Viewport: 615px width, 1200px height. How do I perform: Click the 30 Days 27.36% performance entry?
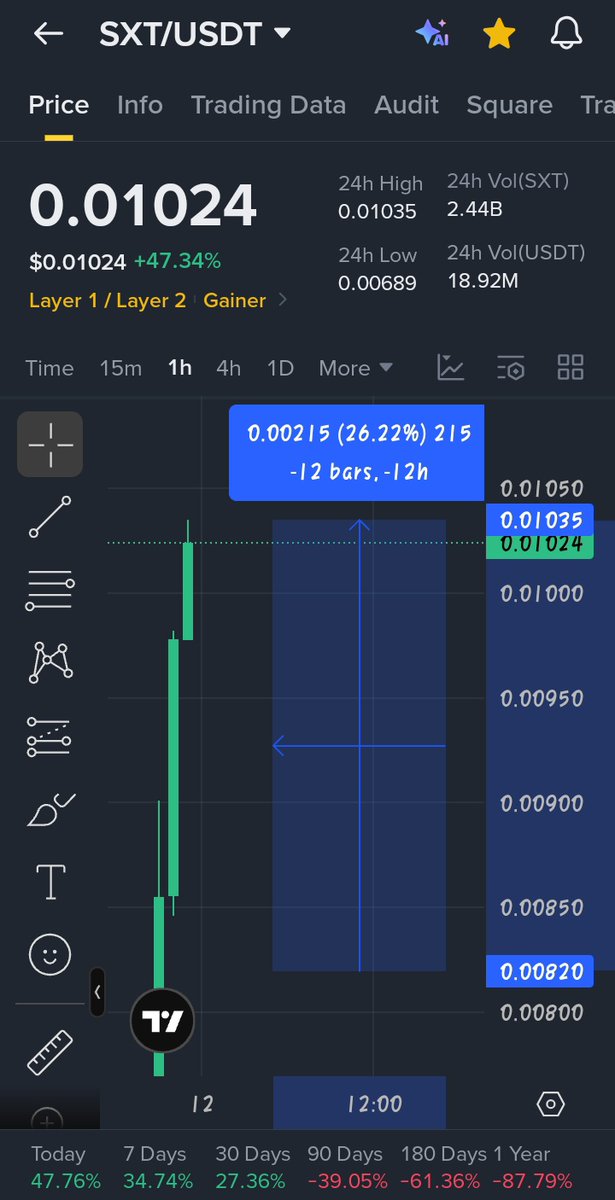click(253, 1167)
